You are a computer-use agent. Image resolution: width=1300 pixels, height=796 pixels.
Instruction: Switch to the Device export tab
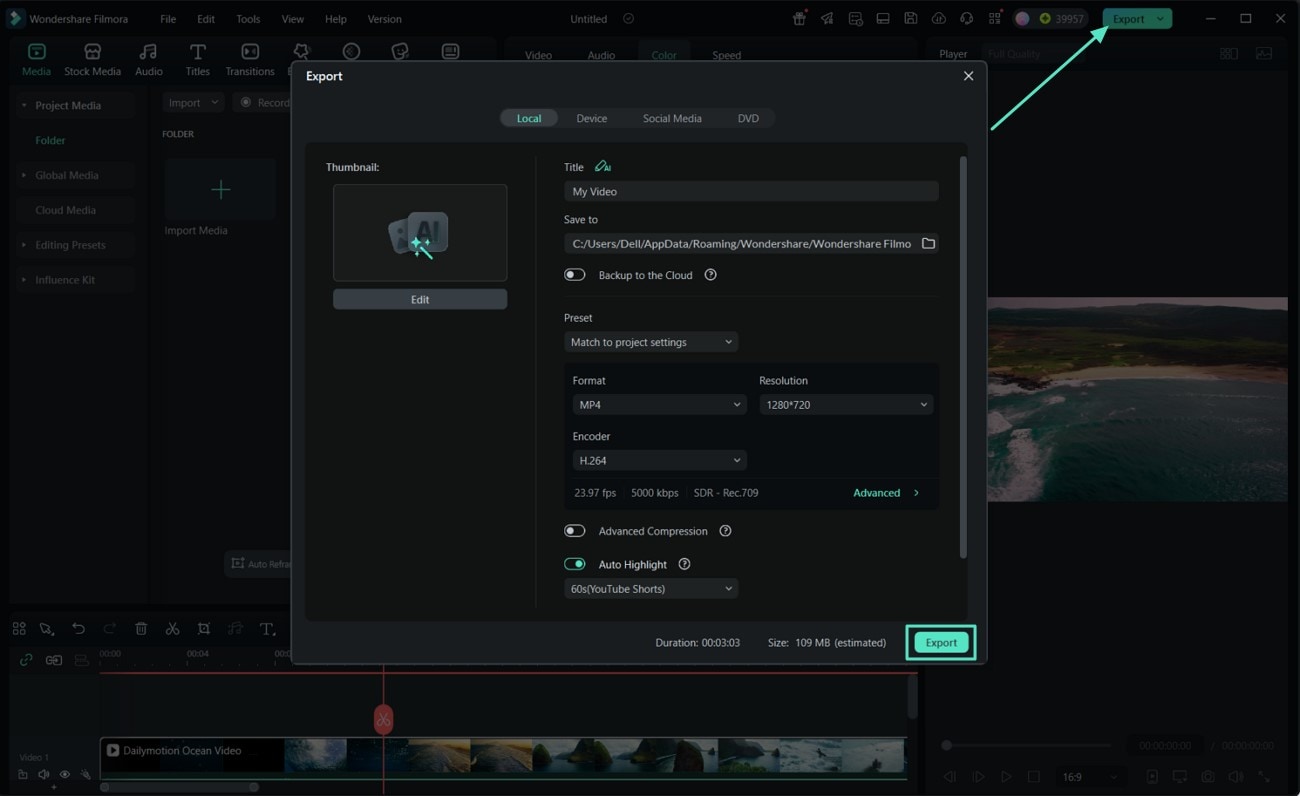click(592, 118)
